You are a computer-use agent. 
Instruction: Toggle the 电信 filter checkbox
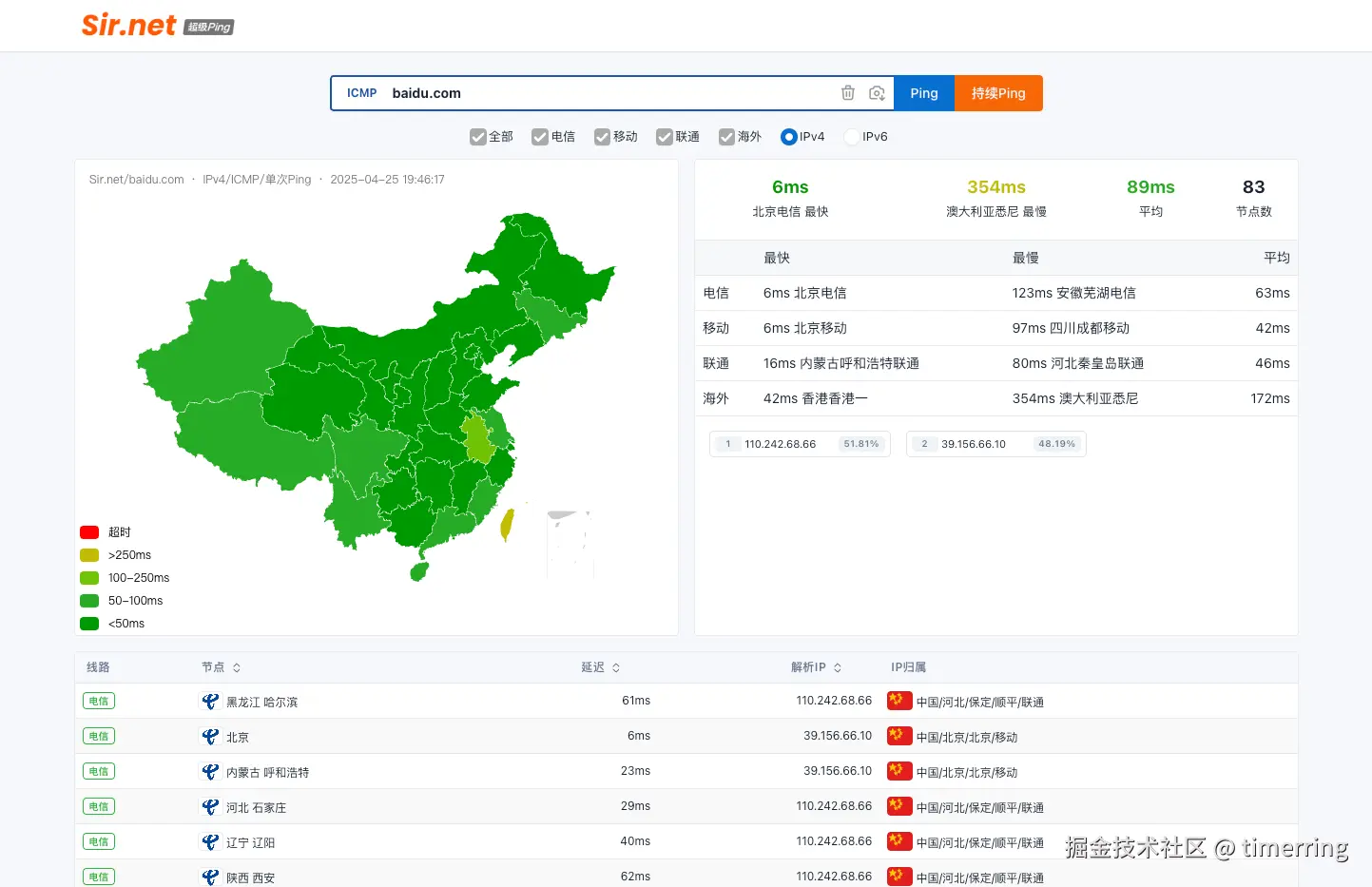point(540,137)
